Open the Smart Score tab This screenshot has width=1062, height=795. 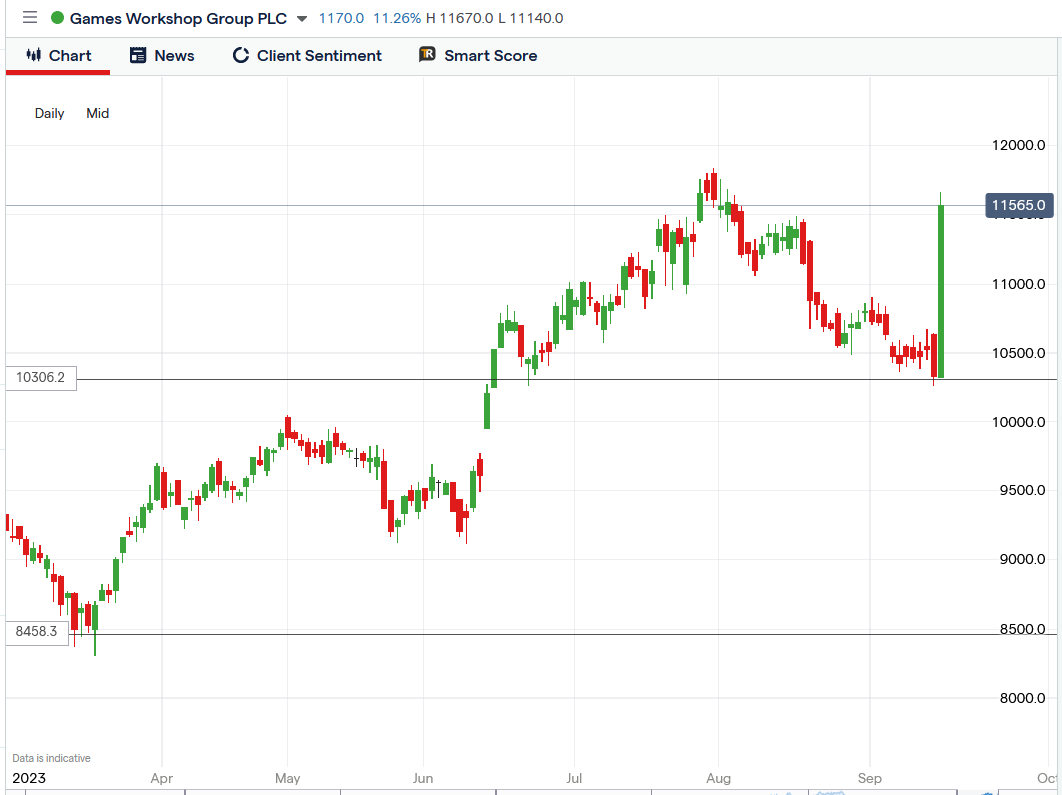478,56
